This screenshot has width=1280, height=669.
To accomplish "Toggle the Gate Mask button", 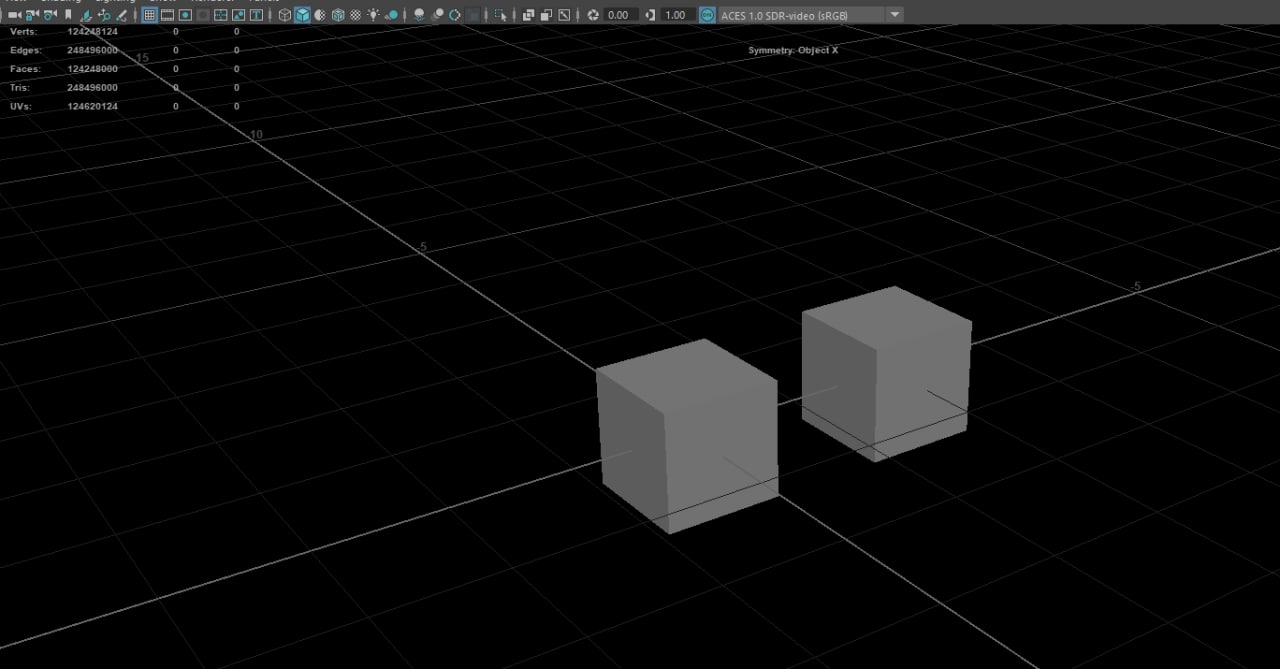I will pos(203,15).
